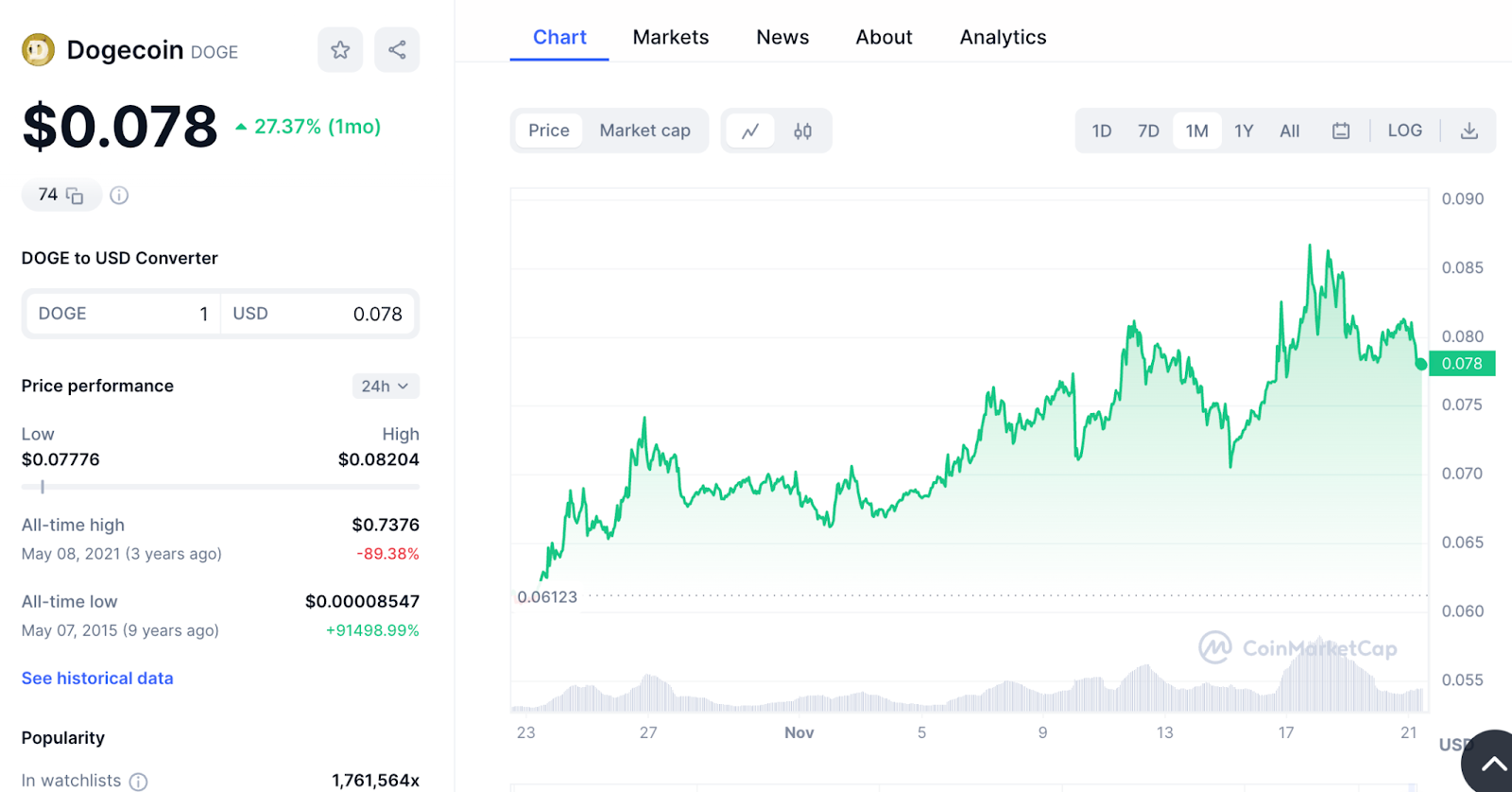The height and width of the screenshot is (792, 1512).
Task: Click the 0.06123 starting price label
Action: coord(547,597)
